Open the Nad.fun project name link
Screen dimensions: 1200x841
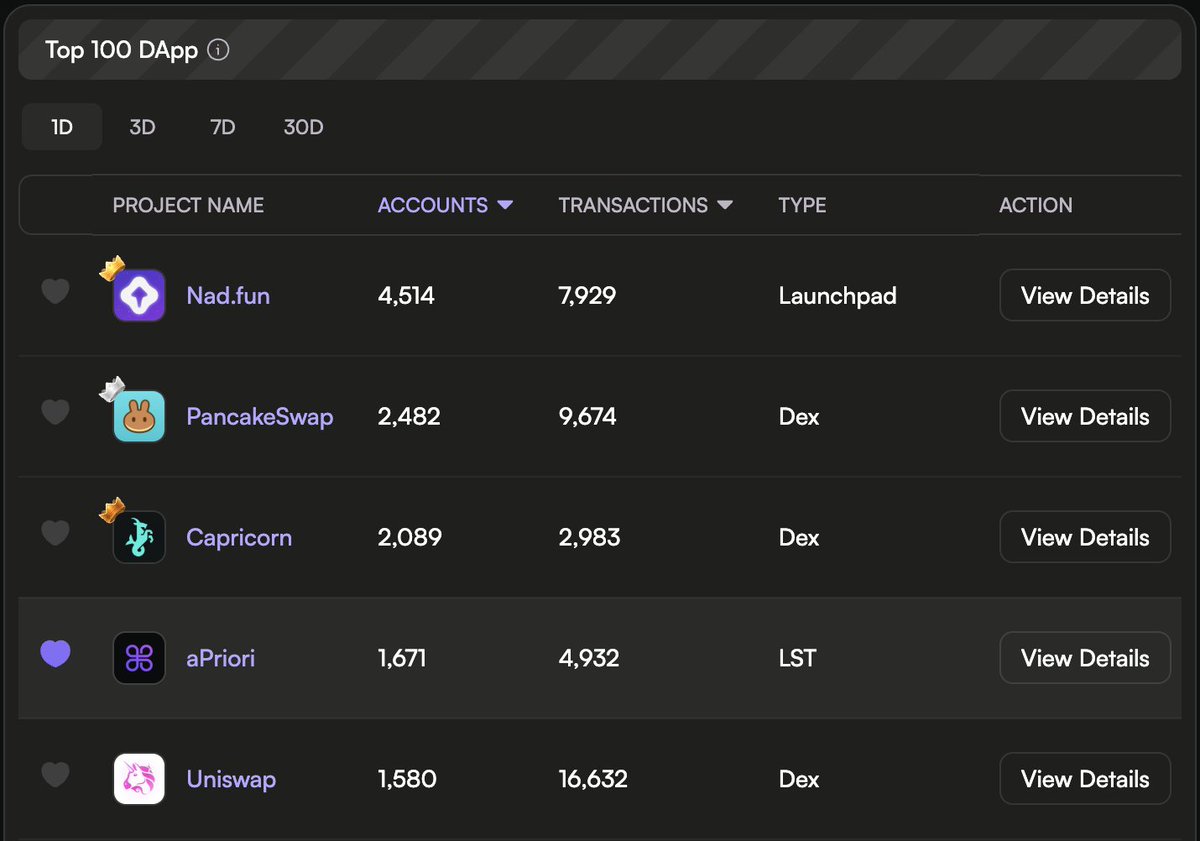point(228,296)
